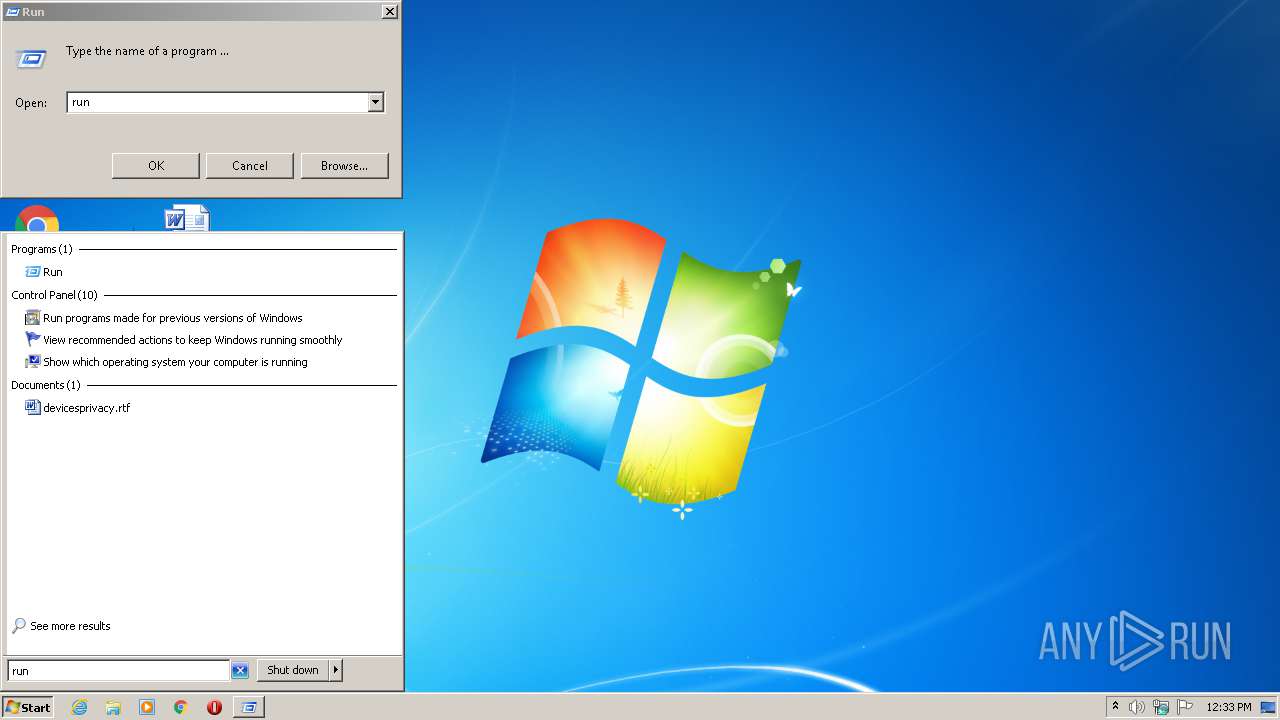The height and width of the screenshot is (720, 1280).
Task: Click the display icon next to the clock
Action: (1267, 707)
